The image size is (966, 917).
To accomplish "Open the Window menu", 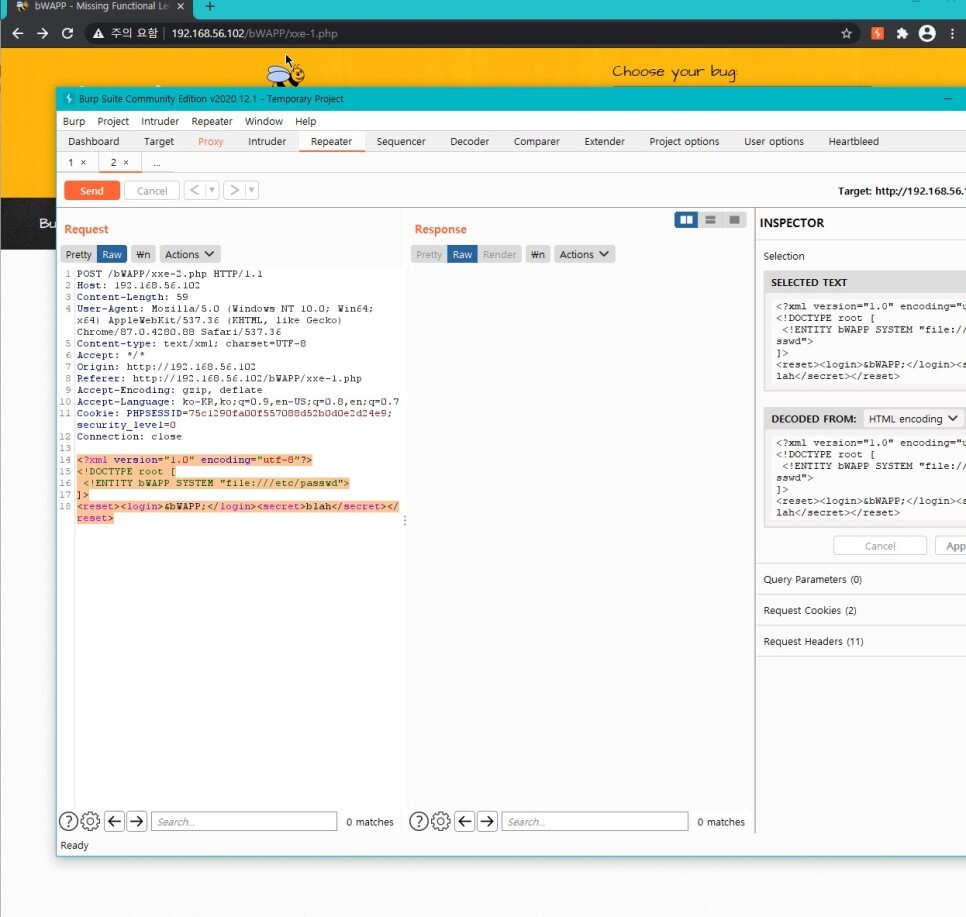I will pos(264,121).
